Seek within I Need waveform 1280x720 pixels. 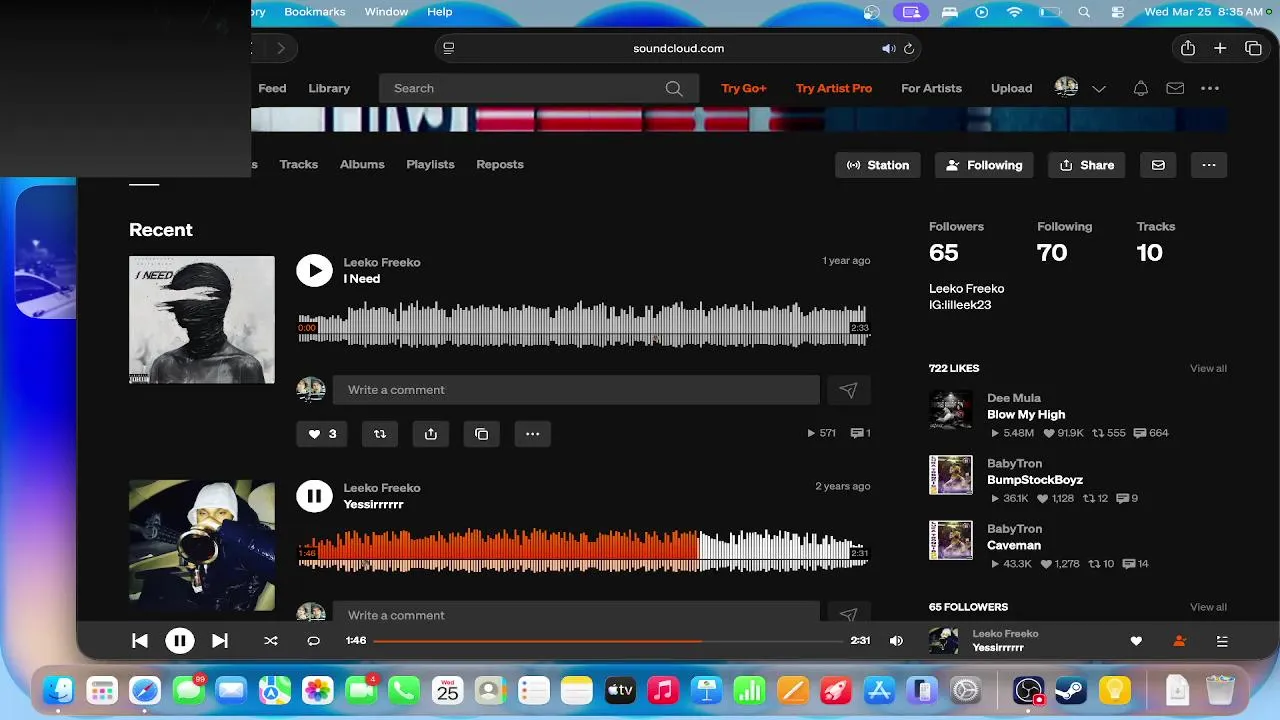[584, 326]
